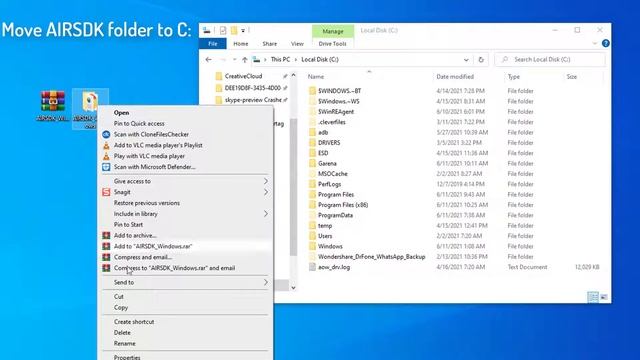Open the View ribbon tab

(x=297, y=44)
